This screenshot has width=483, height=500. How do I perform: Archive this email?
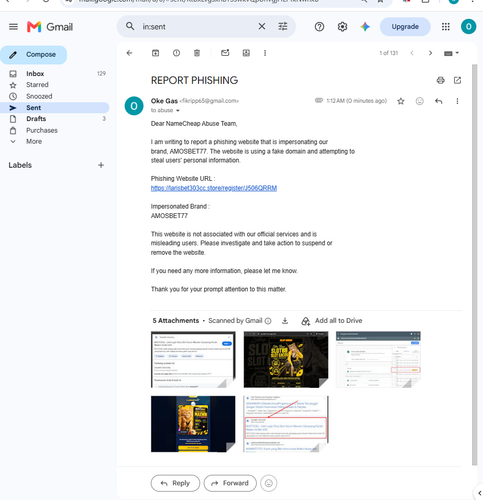pyautogui.click(x=155, y=53)
